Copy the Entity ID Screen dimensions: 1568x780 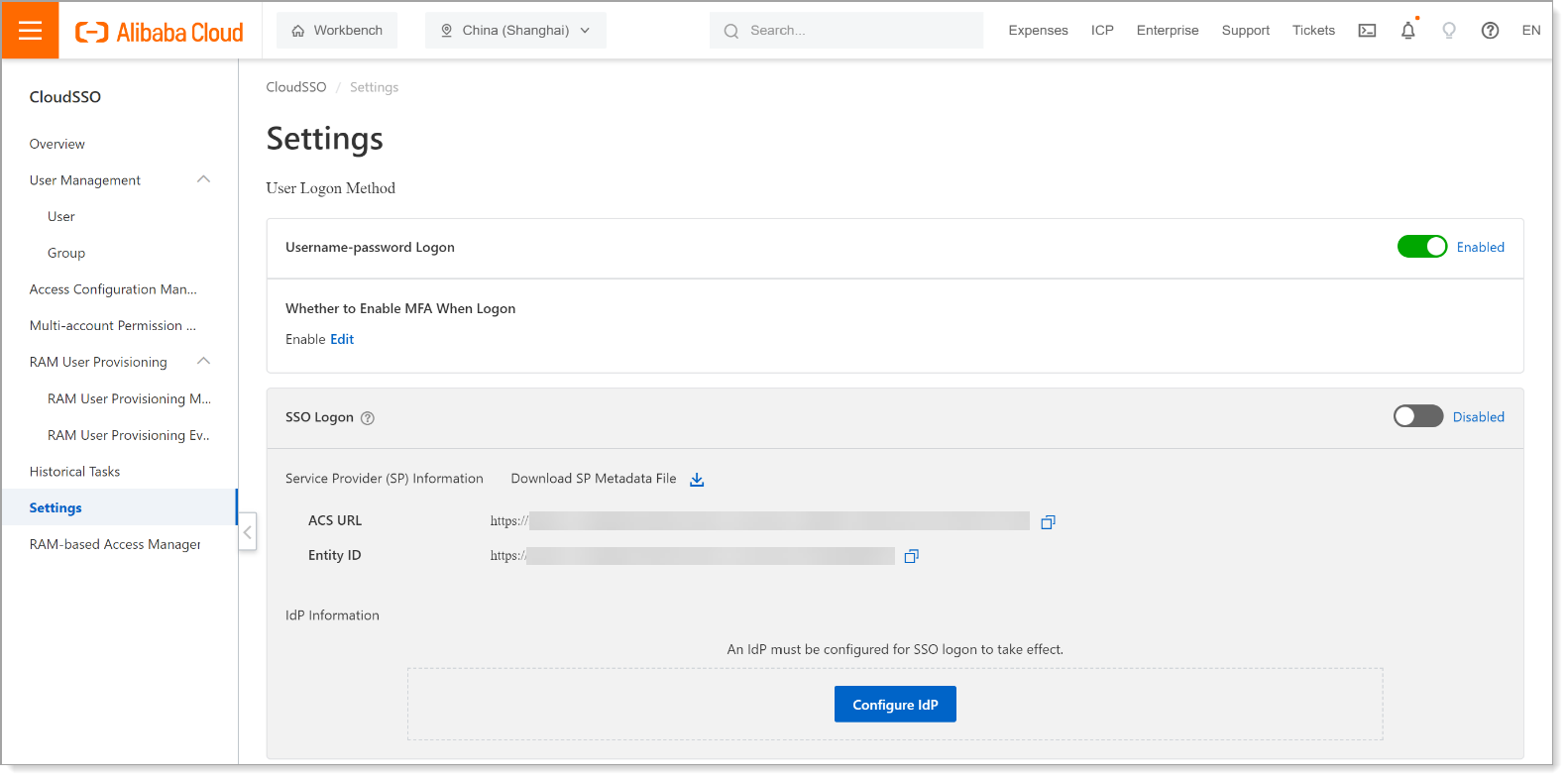coord(912,557)
